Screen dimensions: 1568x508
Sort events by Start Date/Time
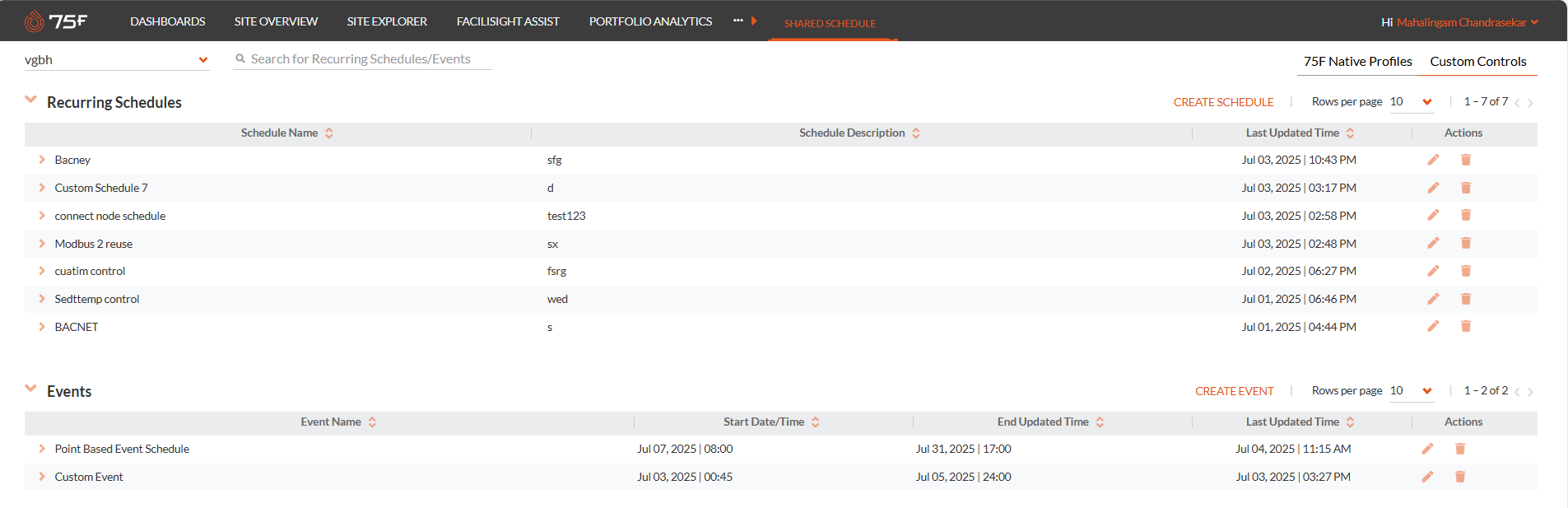816,422
